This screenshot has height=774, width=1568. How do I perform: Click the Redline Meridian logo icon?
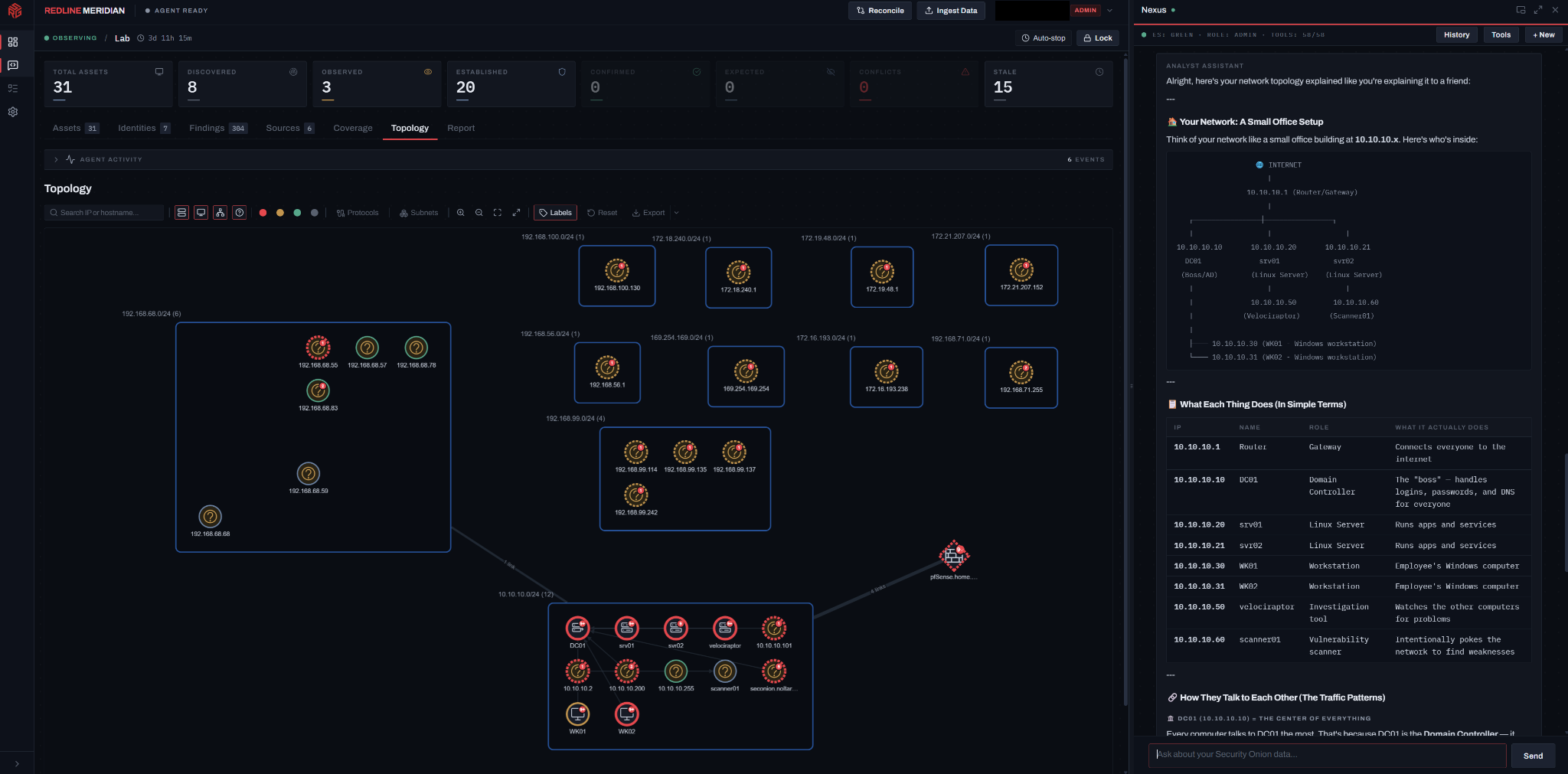point(15,11)
